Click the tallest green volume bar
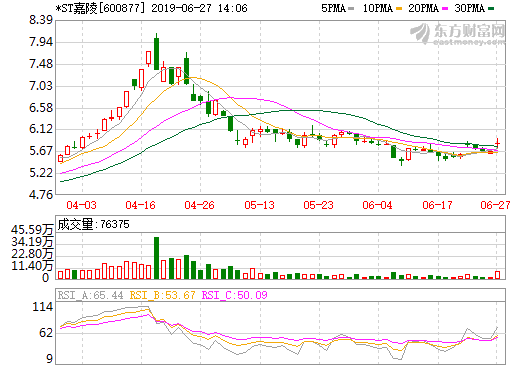 click(156, 258)
